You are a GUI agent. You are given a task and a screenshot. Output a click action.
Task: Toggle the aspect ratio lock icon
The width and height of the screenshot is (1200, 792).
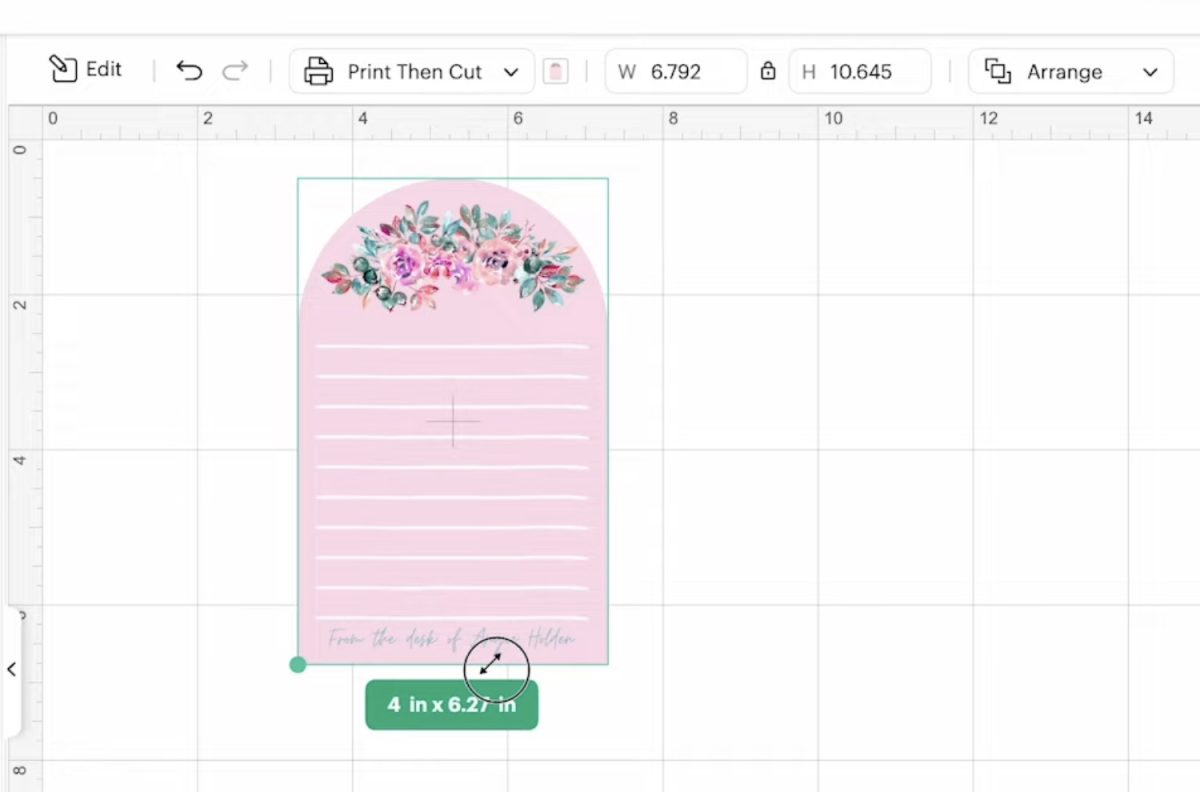pos(768,71)
